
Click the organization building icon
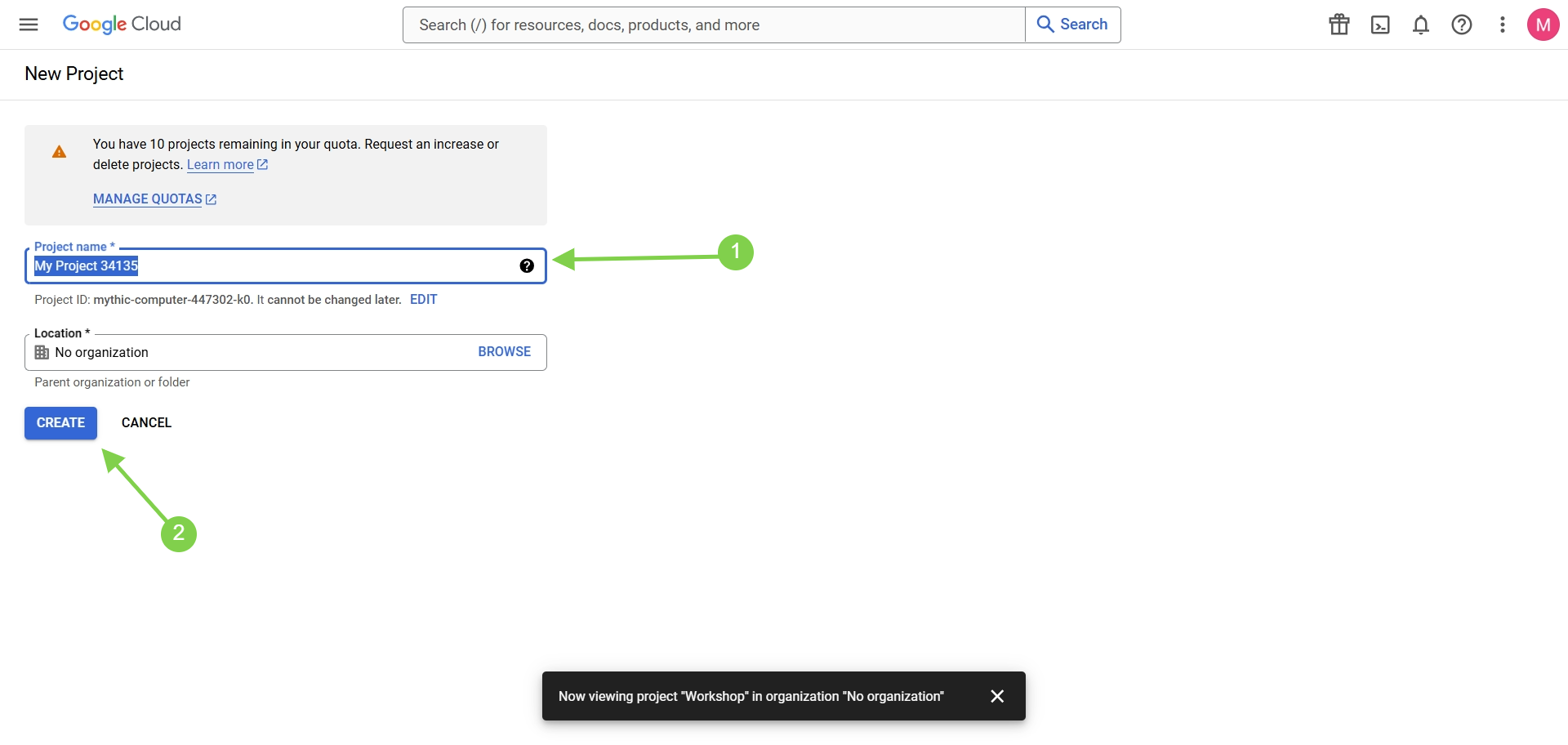[42, 352]
